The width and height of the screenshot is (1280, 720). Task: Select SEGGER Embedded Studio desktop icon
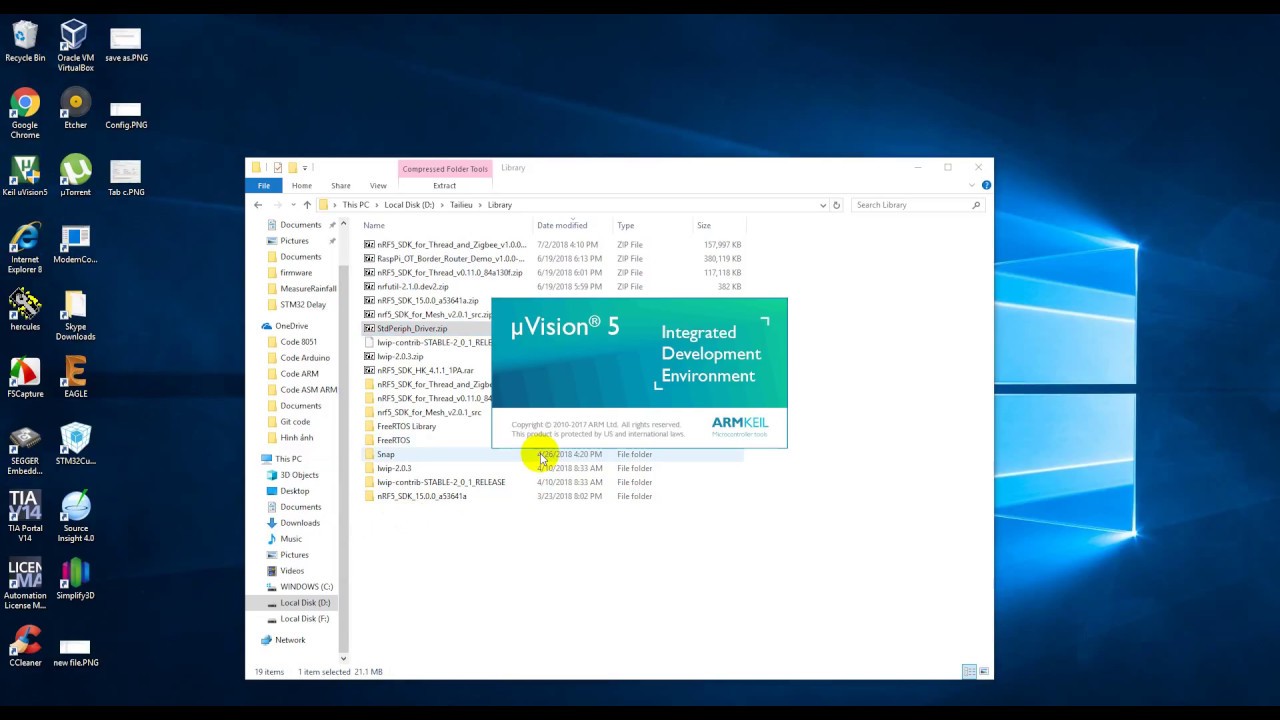25,449
